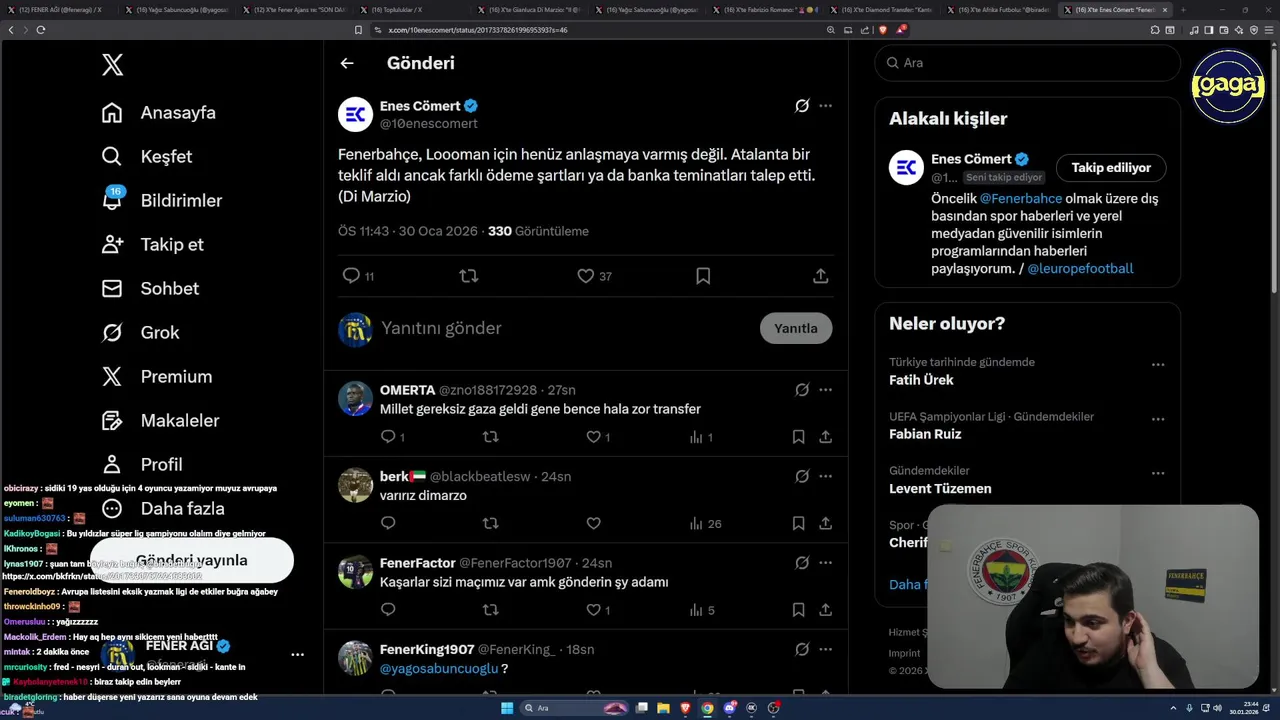The height and width of the screenshot is (720, 1280).
Task: Switch to Topluluklar / X browser tab
Action: click(x=410, y=10)
